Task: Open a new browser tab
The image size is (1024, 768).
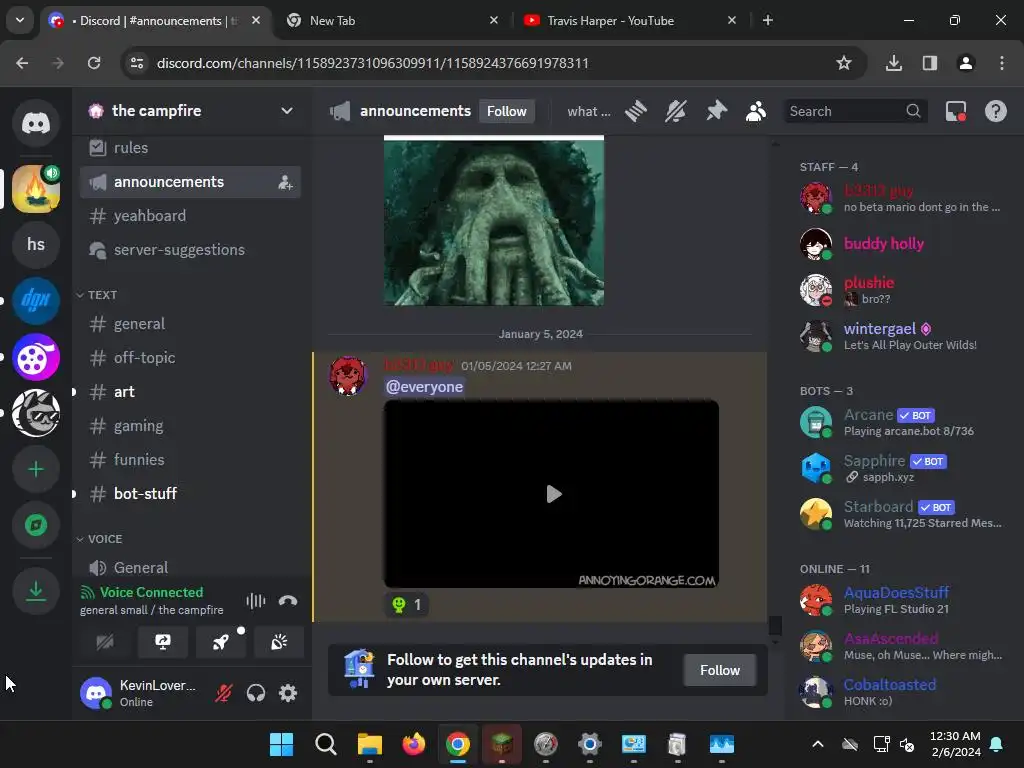Action: (x=768, y=20)
